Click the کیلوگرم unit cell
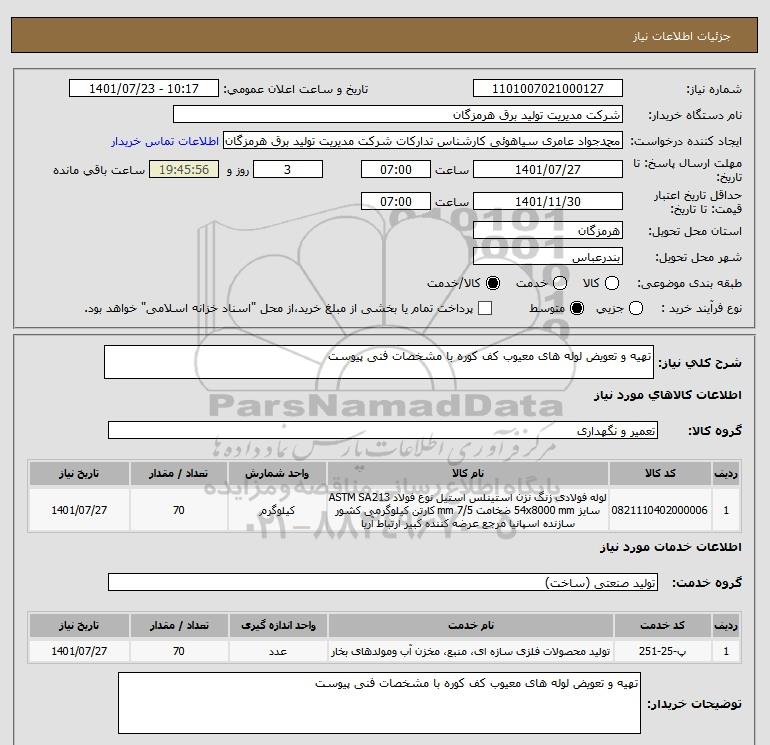 point(277,510)
